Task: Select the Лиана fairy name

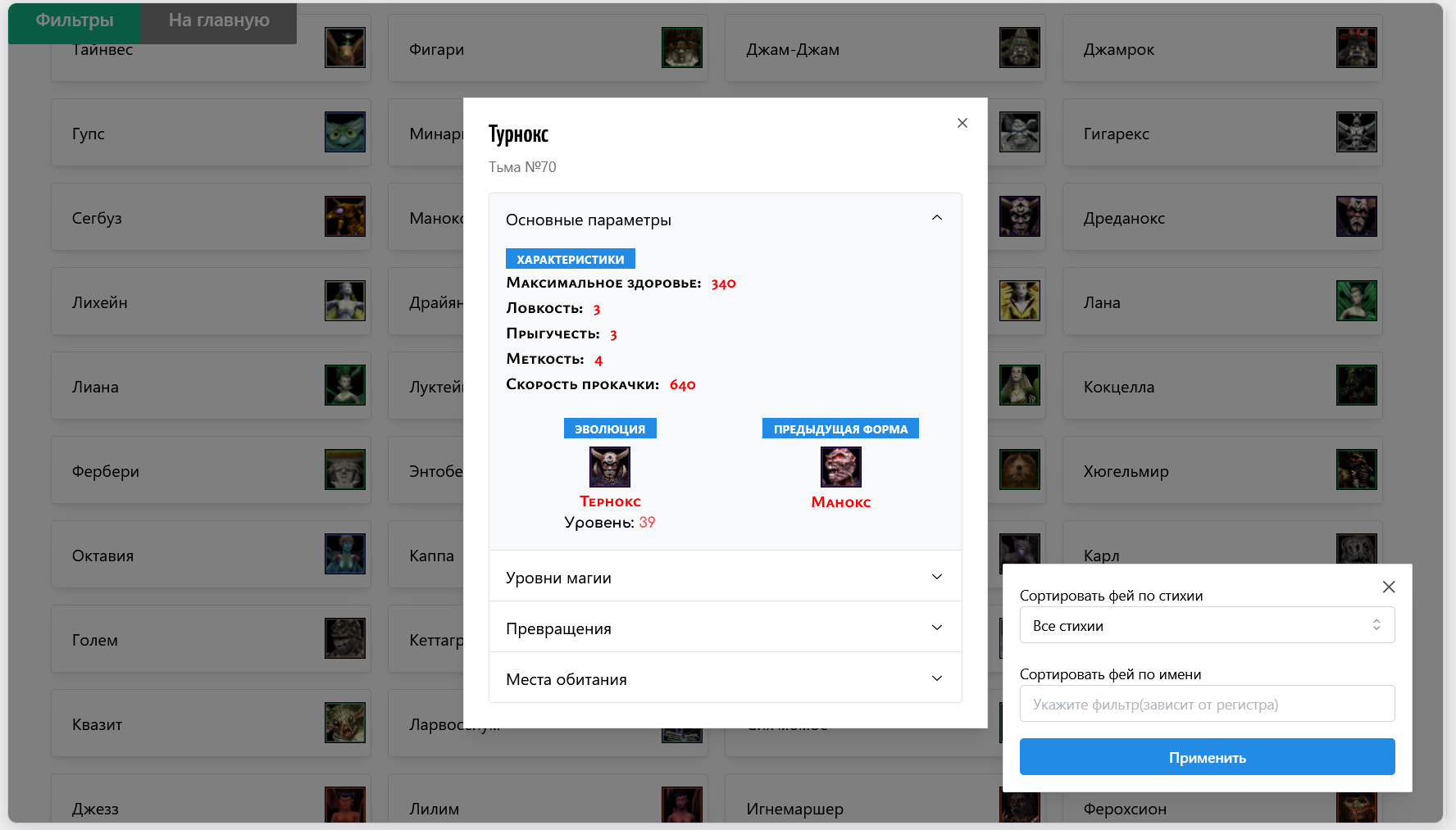Action: (x=95, y=388)
